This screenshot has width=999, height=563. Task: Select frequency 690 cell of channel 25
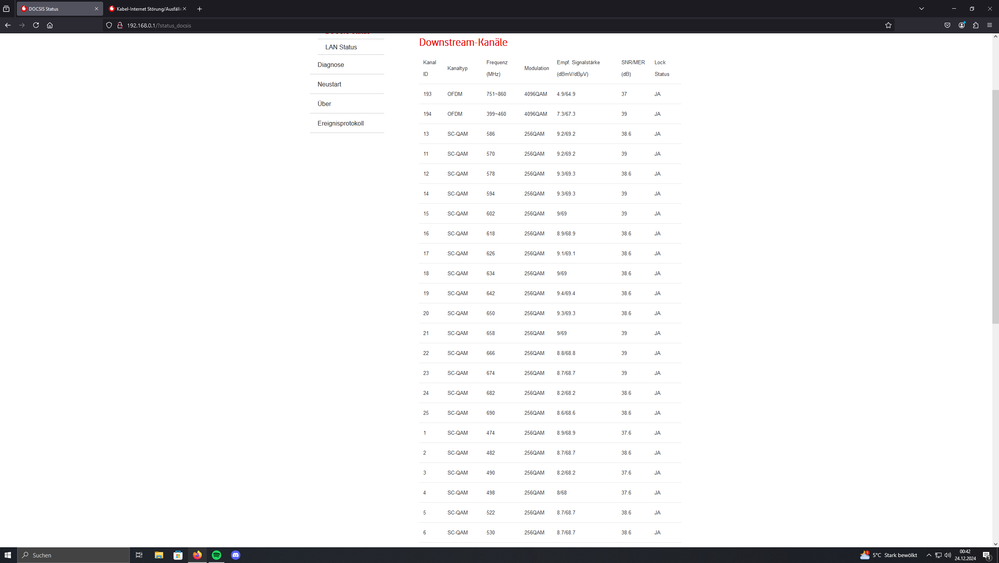[491, 413]
